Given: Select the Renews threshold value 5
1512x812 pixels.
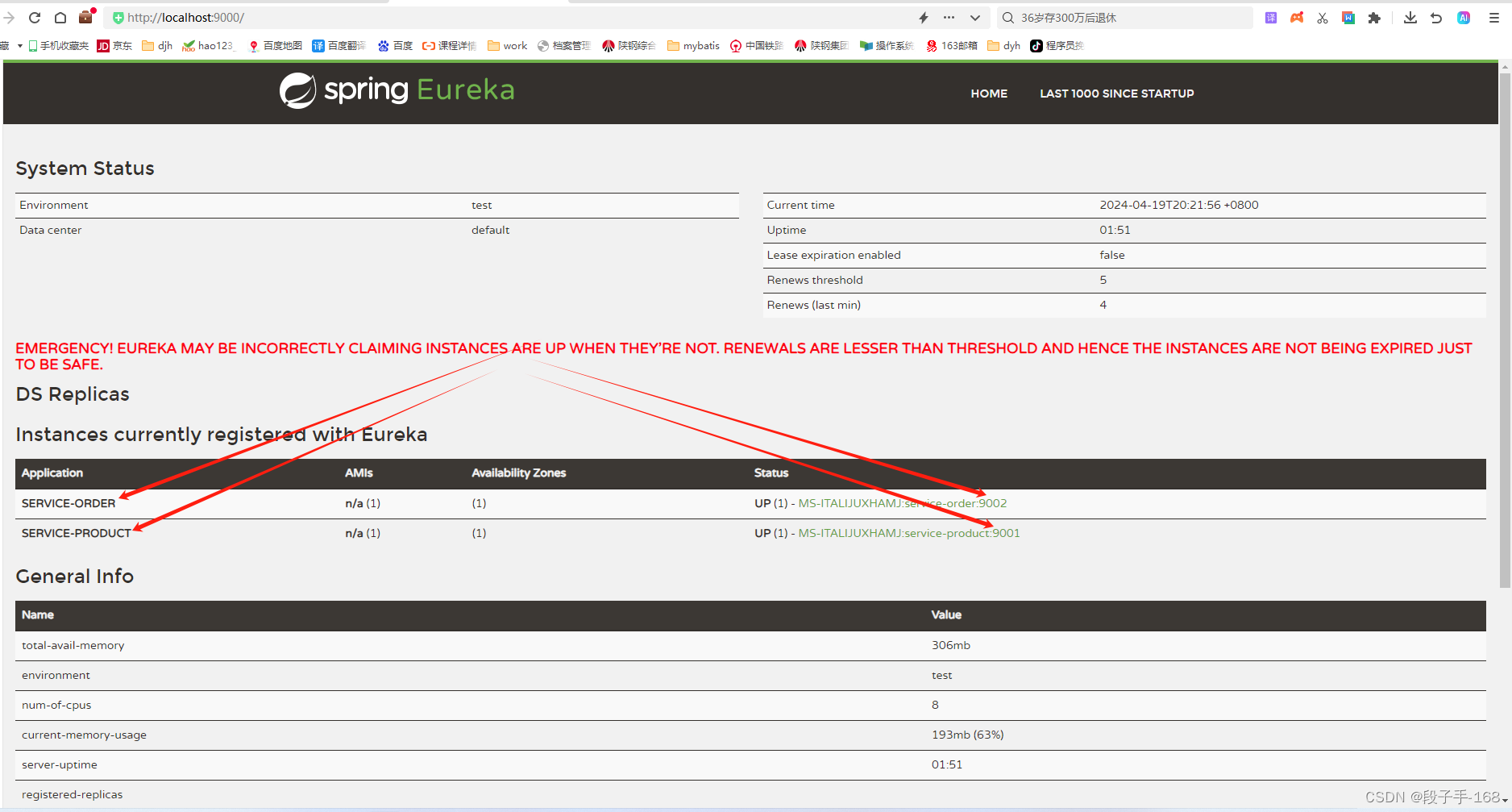Looking at the screenshot, I should 1103,280.
